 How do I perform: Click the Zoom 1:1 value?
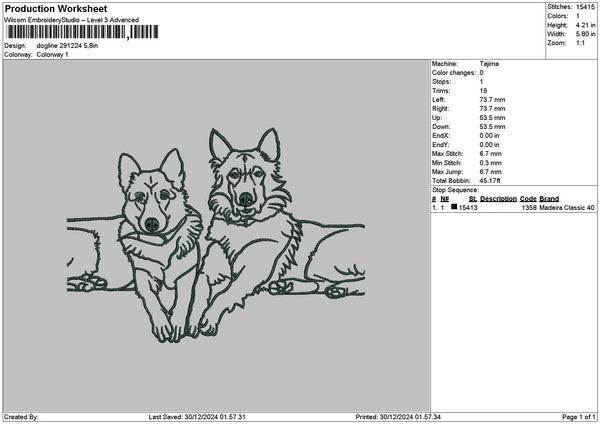pos(581,43)
